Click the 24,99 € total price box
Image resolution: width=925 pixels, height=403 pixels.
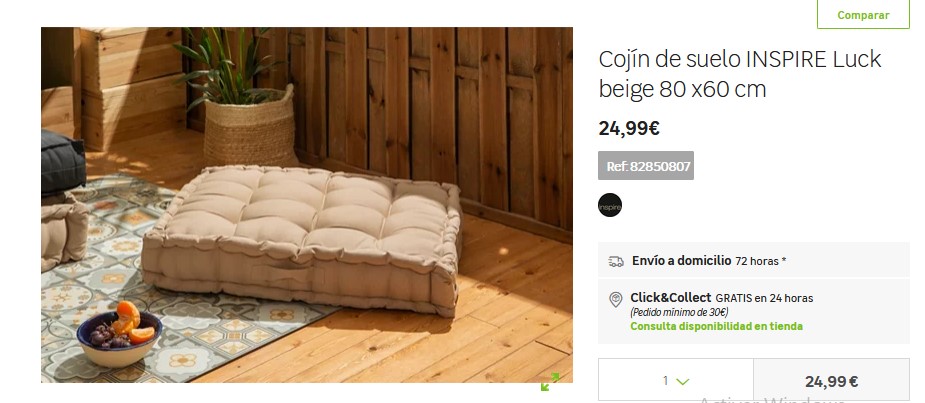[x=831, y=381]
